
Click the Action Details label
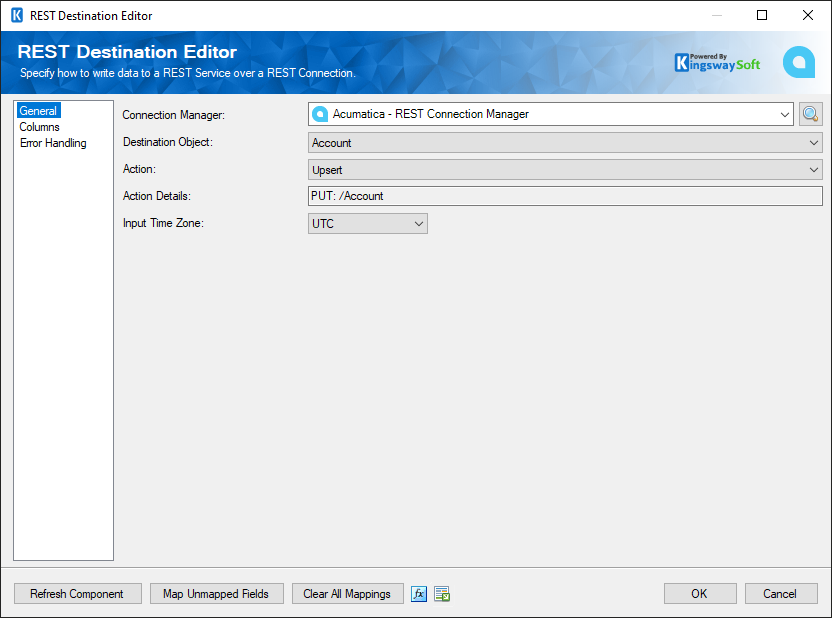pos(157,196)
